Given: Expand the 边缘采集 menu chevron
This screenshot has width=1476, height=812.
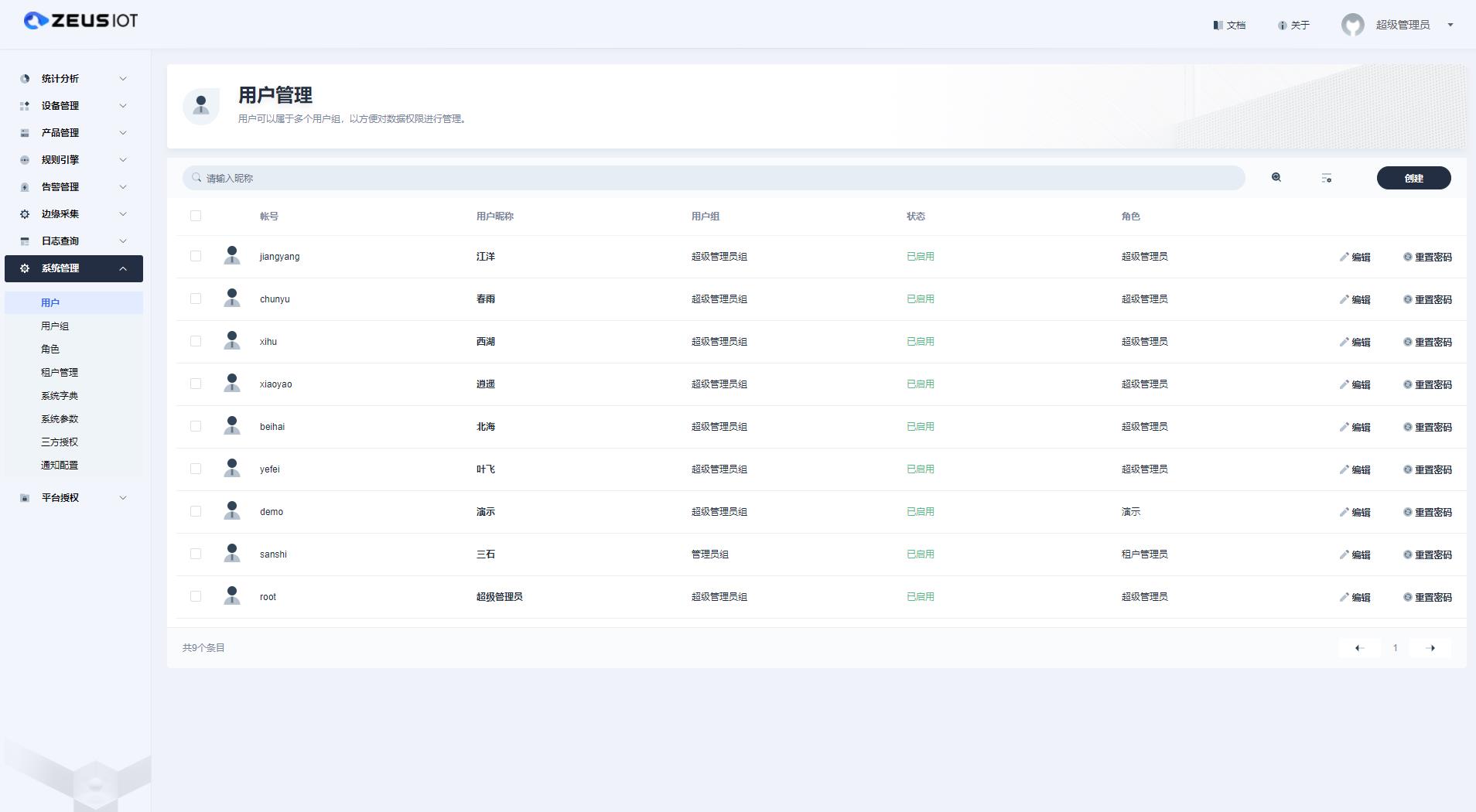Looking at the screenshot, I should 123,214.
